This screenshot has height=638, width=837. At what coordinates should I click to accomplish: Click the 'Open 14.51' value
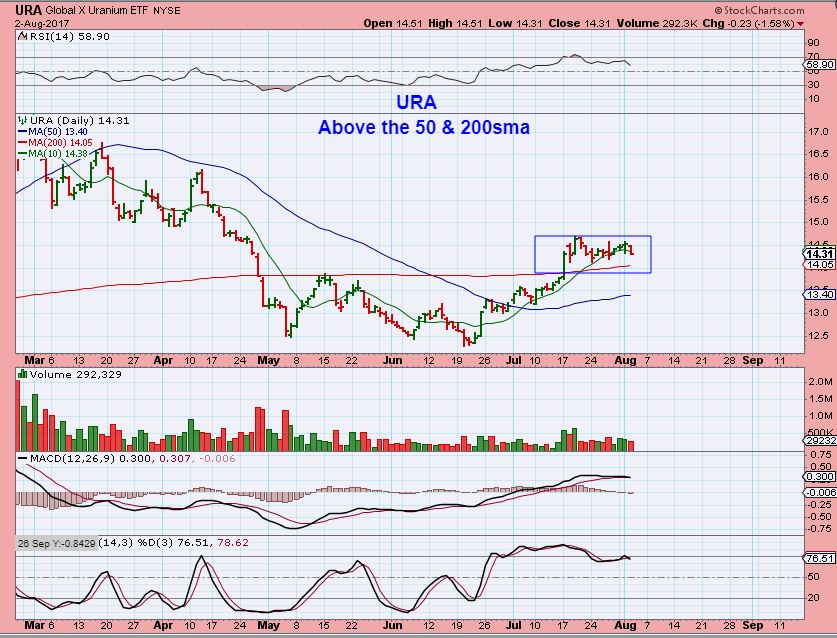(393, 23)
